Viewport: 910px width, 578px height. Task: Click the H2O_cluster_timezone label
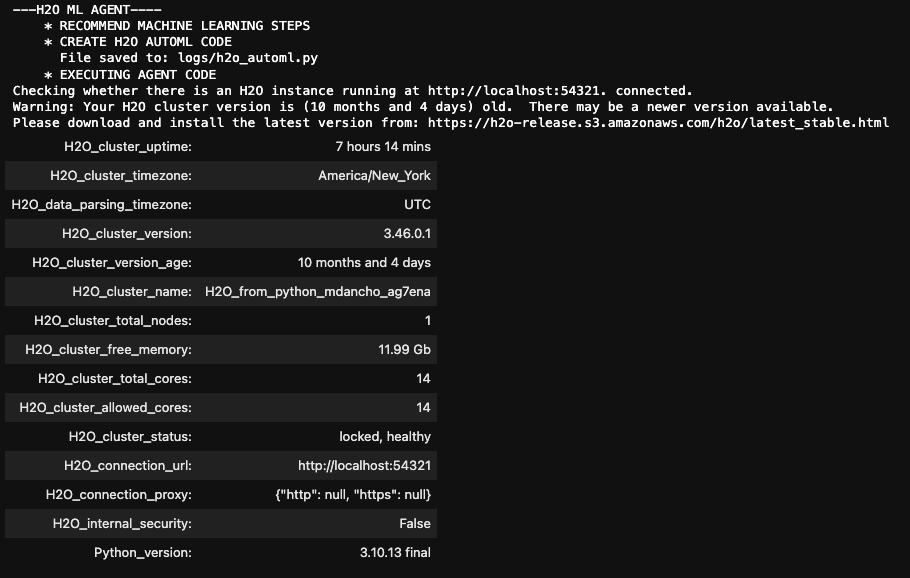(x=121, y=176)
